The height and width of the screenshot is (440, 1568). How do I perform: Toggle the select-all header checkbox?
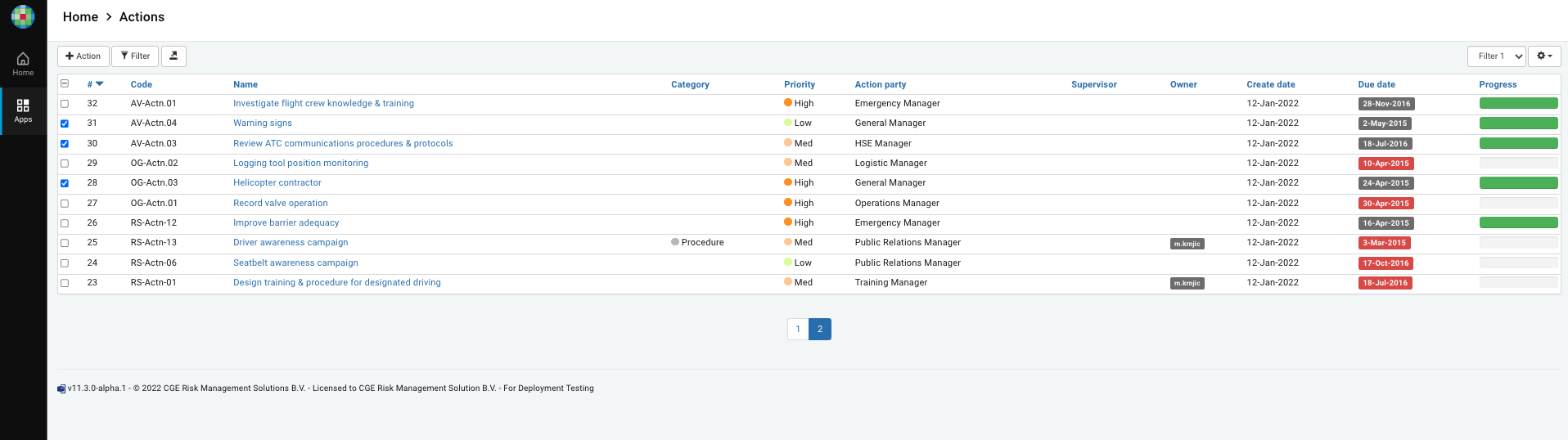tap(65, 83)
